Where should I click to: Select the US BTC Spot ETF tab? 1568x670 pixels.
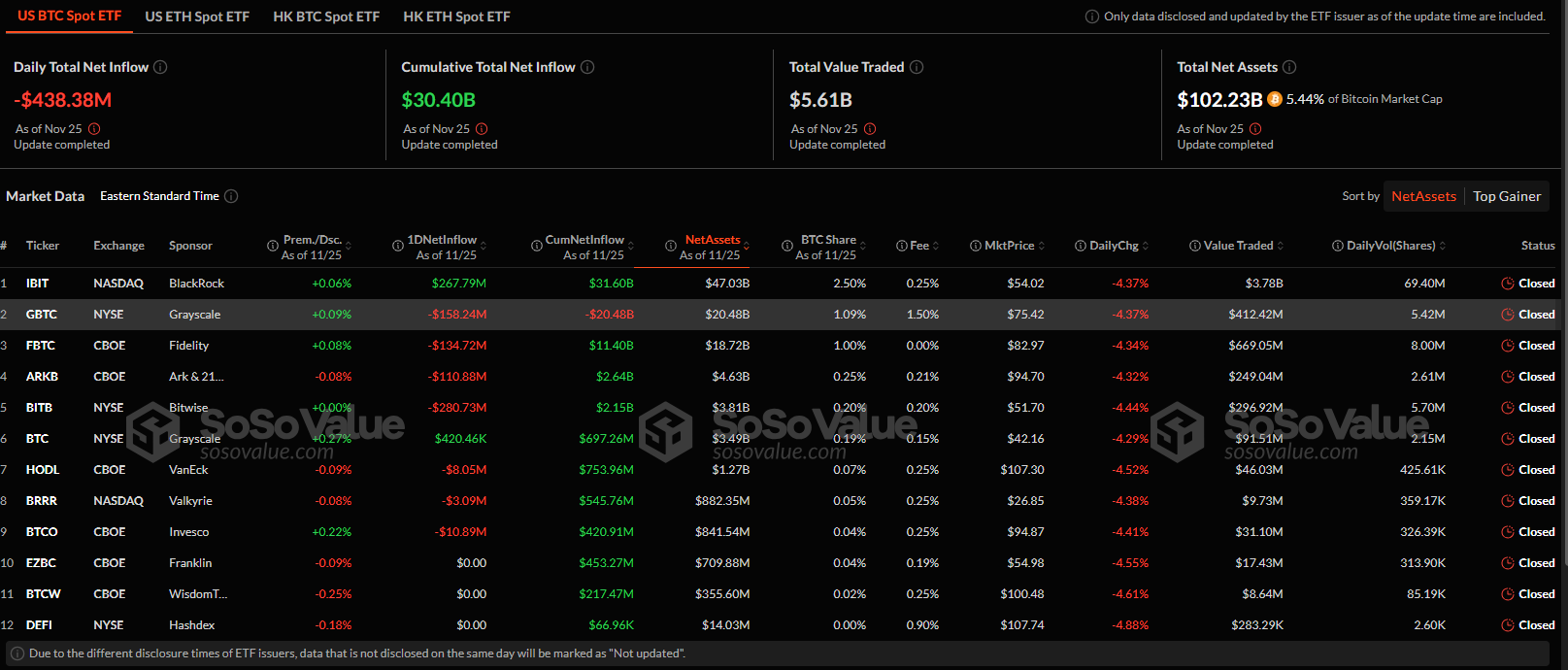click(70, 17)
